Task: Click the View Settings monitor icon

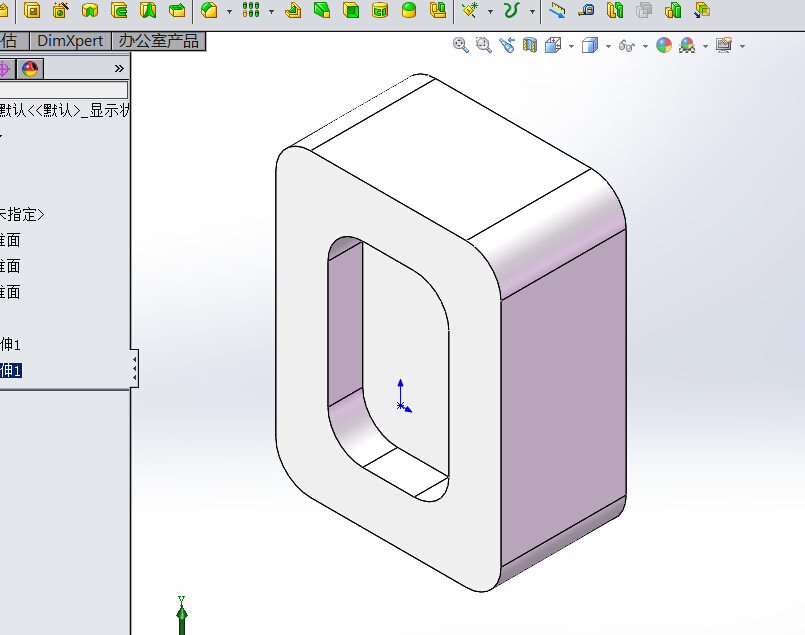Action: coord(724,46)
